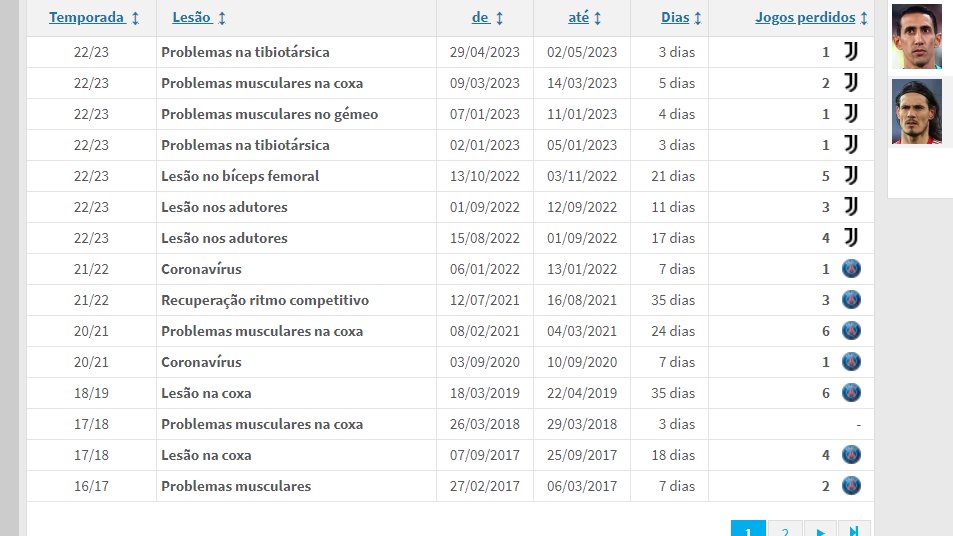Click Juventus crest in 07/01/2023 injury row
This screenshot has width=953, height=536.
pos(851,114)
